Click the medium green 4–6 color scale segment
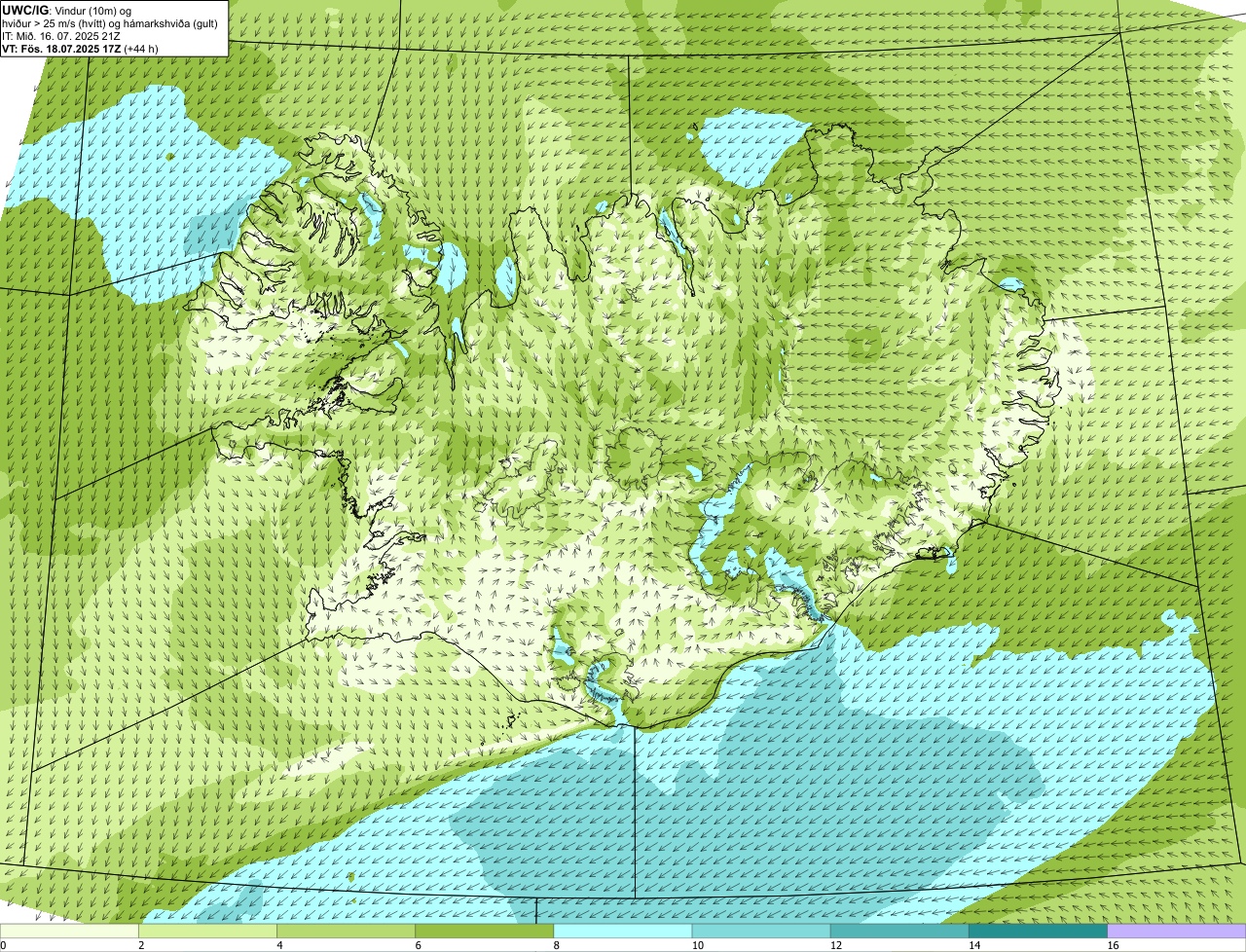 [347, 932]
